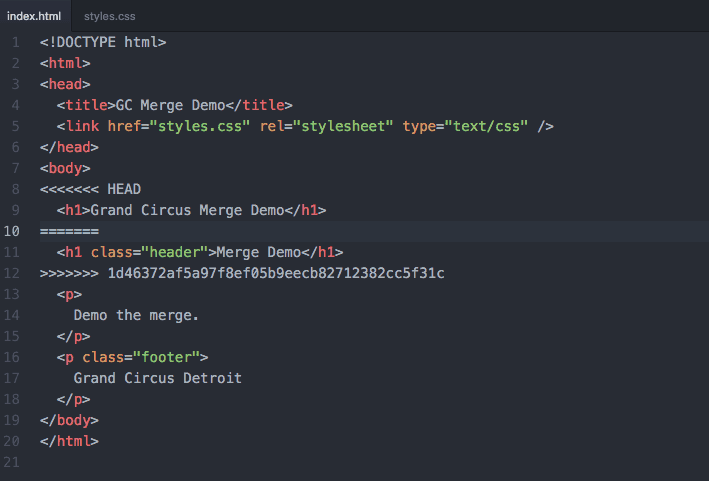Click the "Grand Circus Detroit" text
This screenshot has height=481, width=709.
click(157, 378)
